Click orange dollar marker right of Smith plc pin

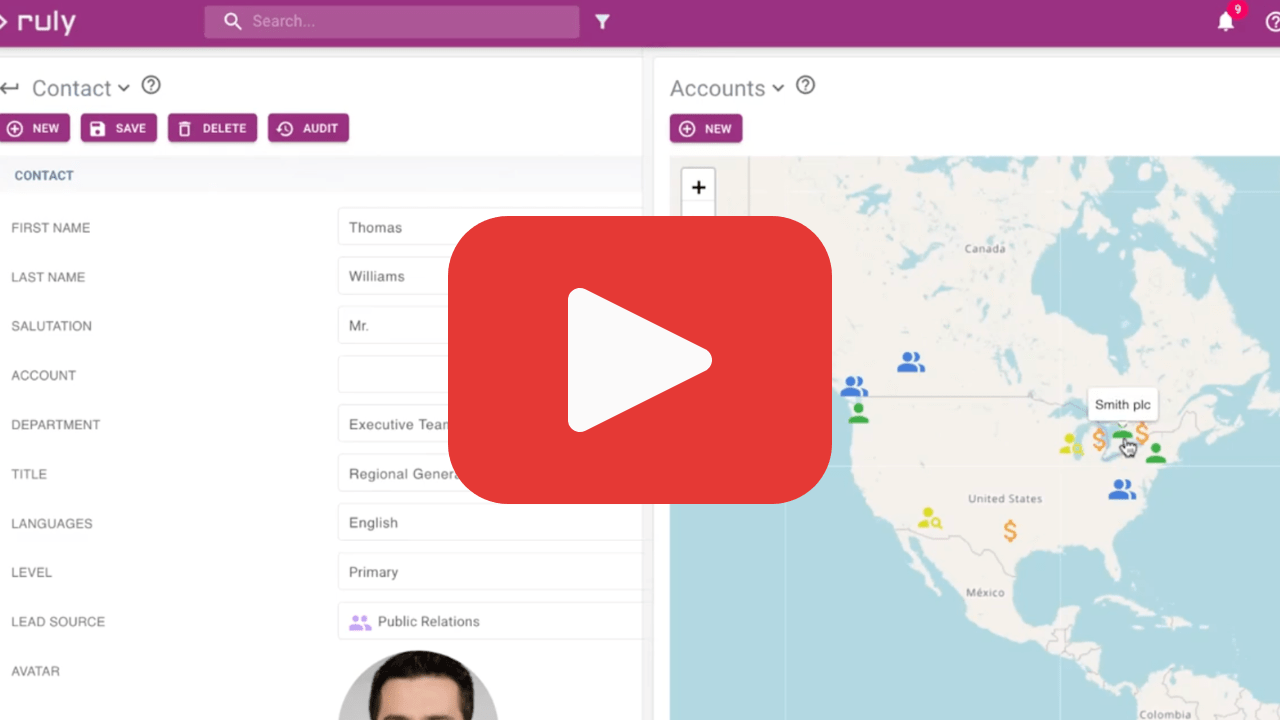[x=1142, y=433]
